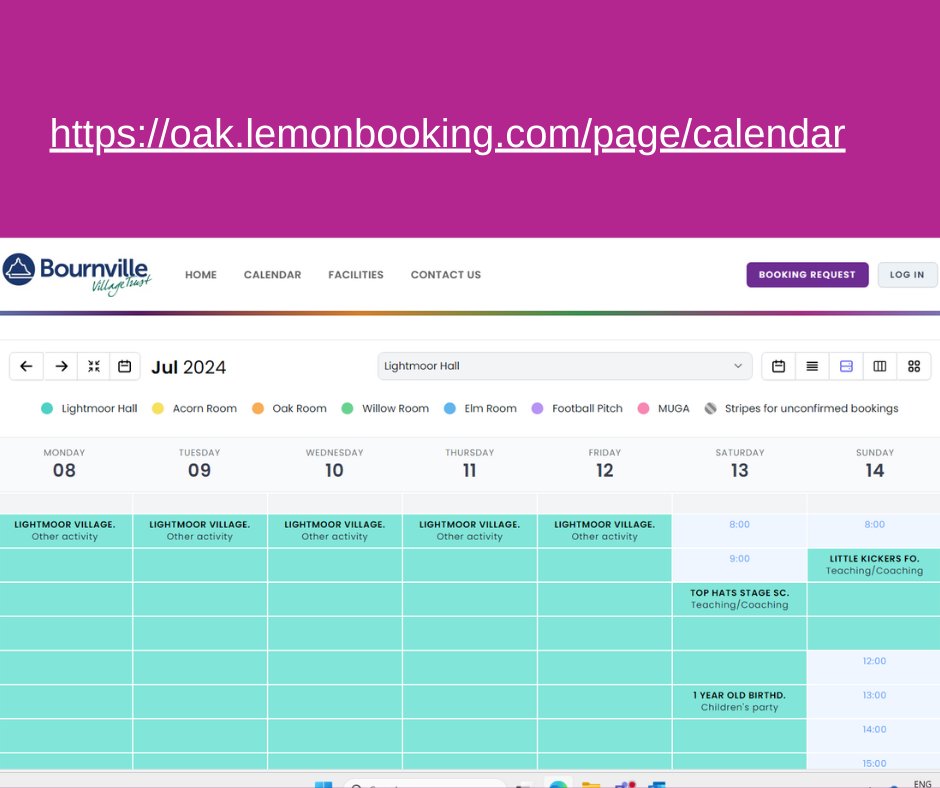Switch to list view icon
Image resolution: width=940 pixels, height=788 pixels.
[x=812, y=366]
